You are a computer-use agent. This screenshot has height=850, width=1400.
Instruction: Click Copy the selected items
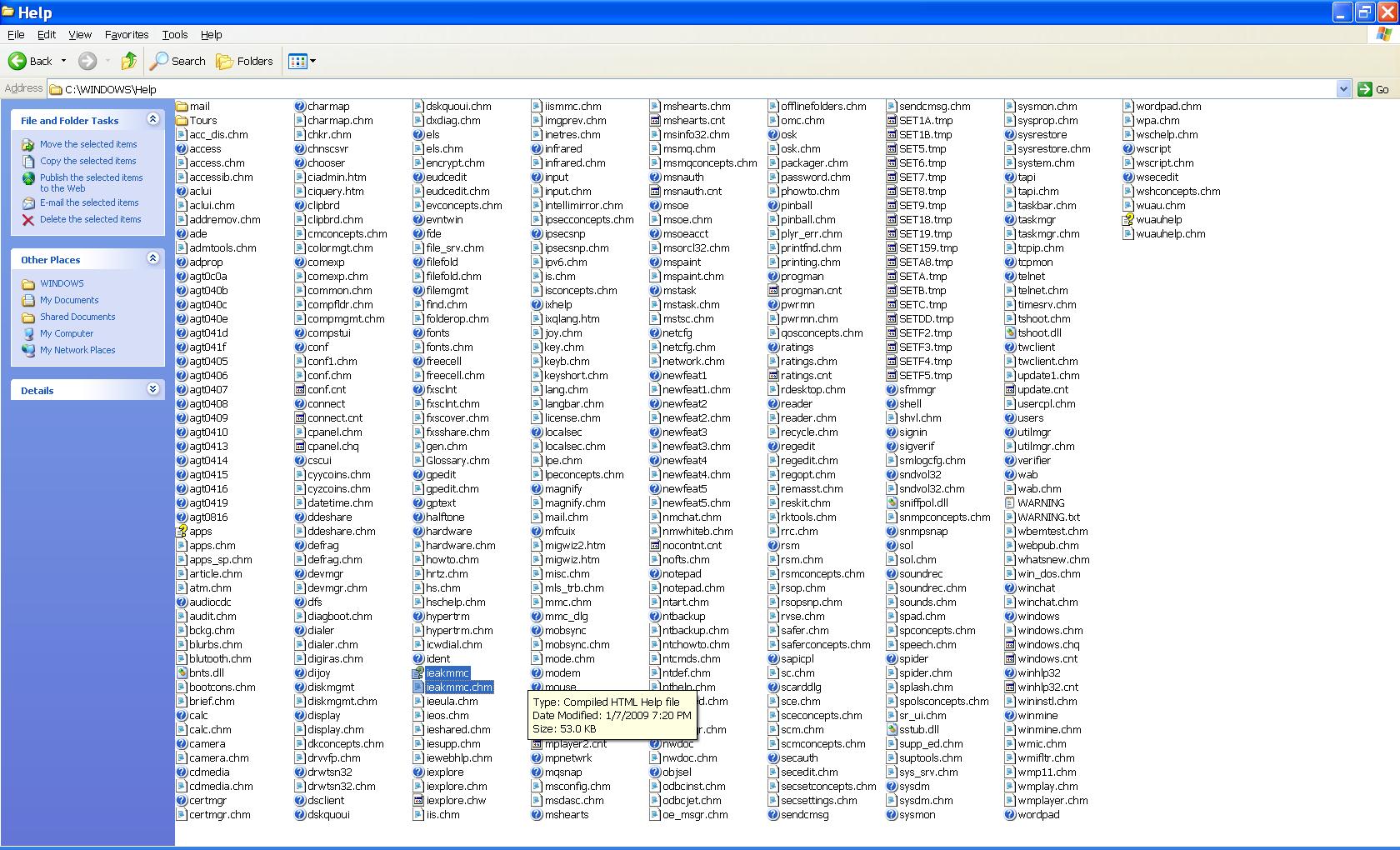pos(87,161)
